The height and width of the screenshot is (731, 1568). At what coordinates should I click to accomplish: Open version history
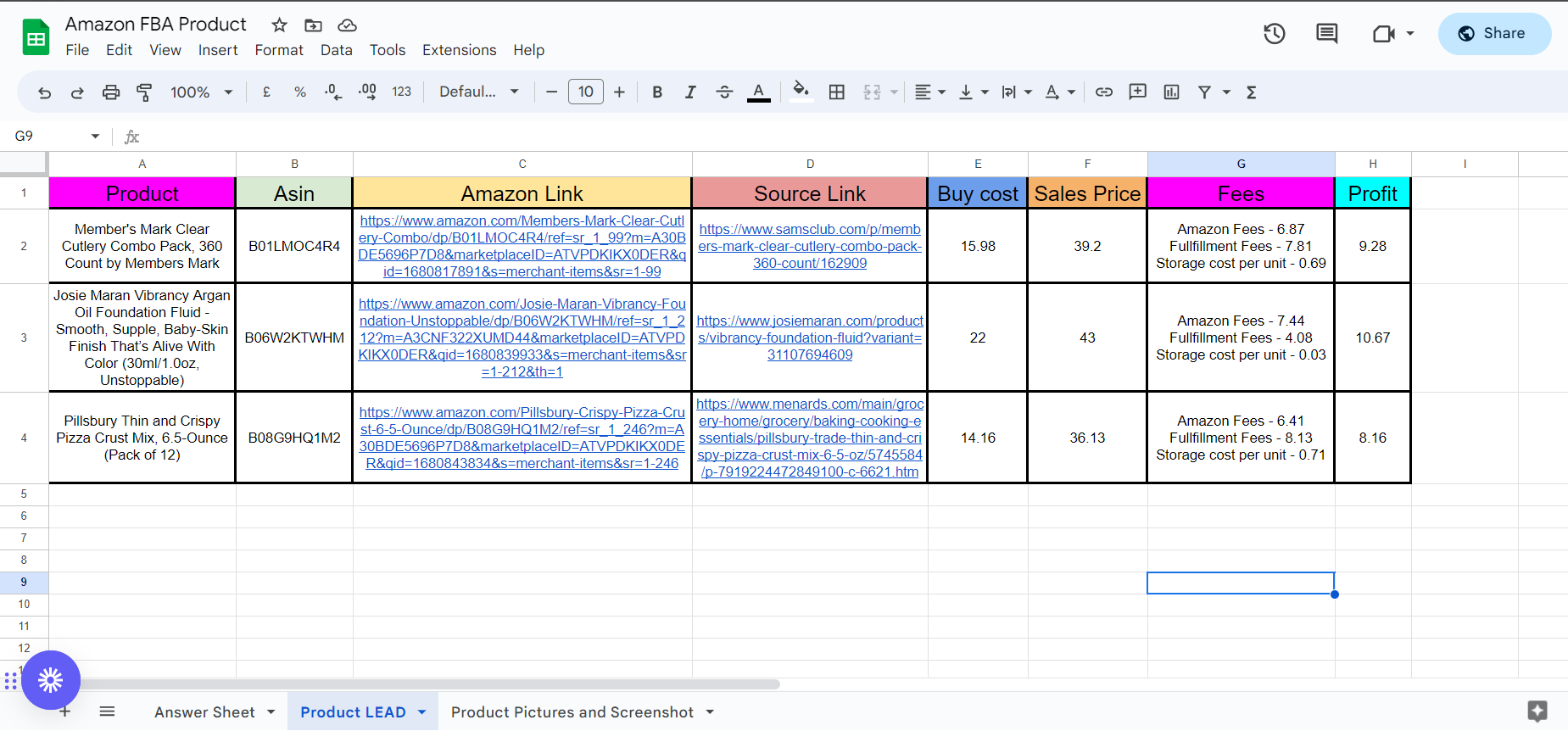pos(1275,34)
